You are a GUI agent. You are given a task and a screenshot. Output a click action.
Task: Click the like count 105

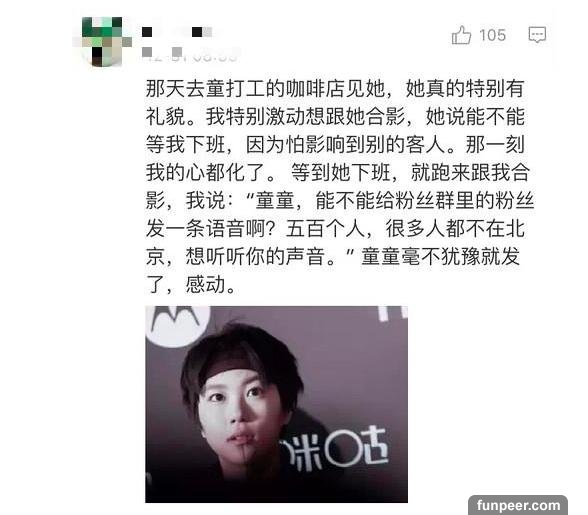[492, 36]
